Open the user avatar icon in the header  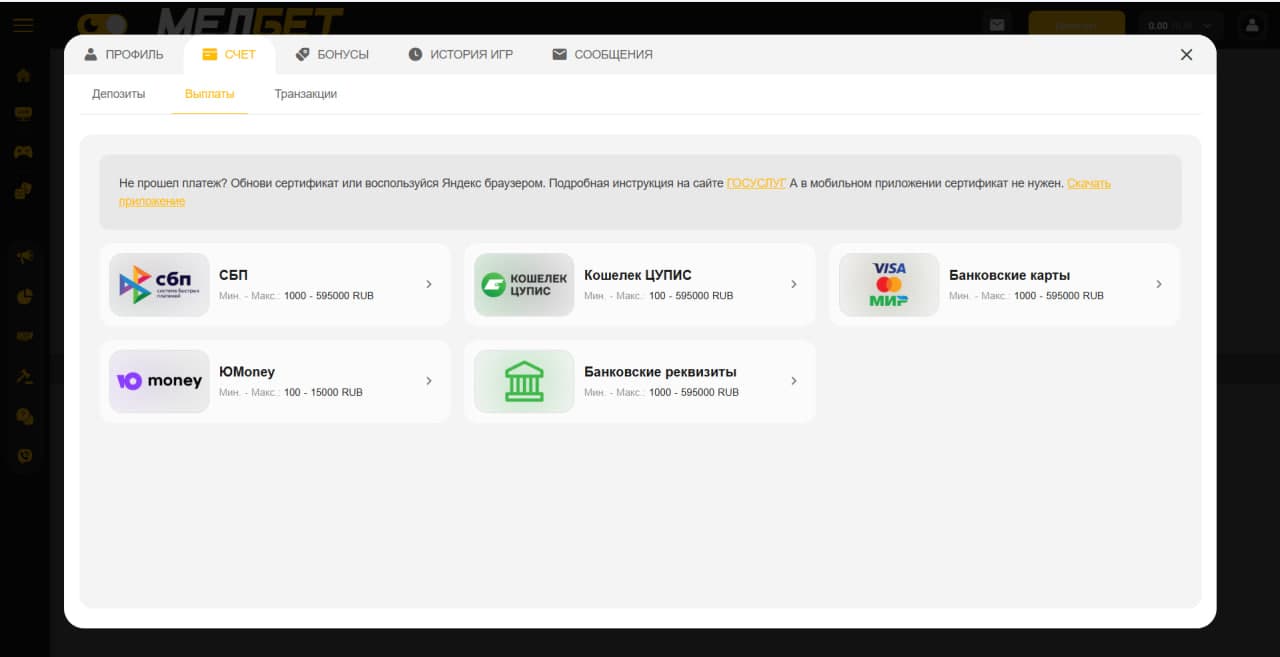1251,25
